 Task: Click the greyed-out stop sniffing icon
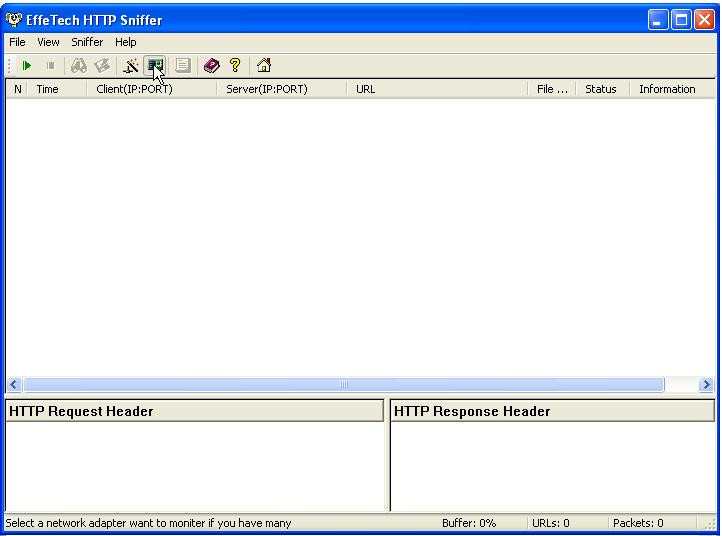(51, 66)
